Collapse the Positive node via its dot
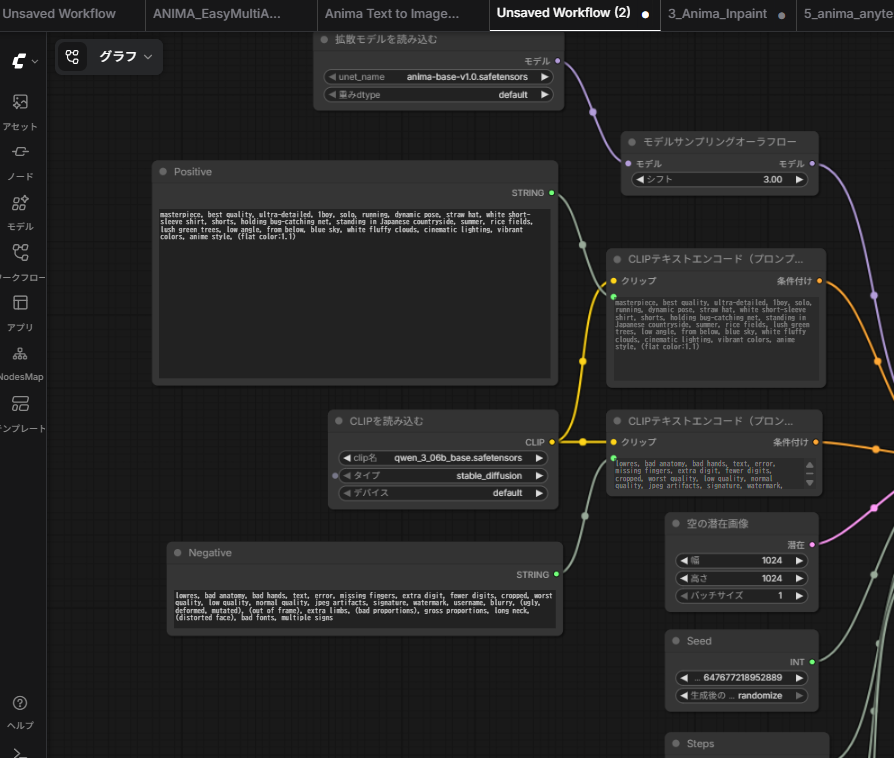 click(163, 172)
